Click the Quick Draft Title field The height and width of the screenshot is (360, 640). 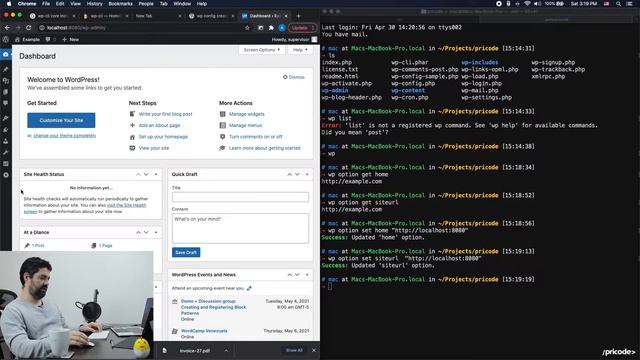tap(240, 197)
